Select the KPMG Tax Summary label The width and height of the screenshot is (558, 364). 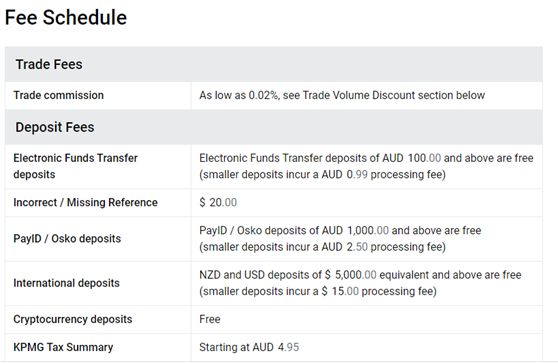click(63, 347)
